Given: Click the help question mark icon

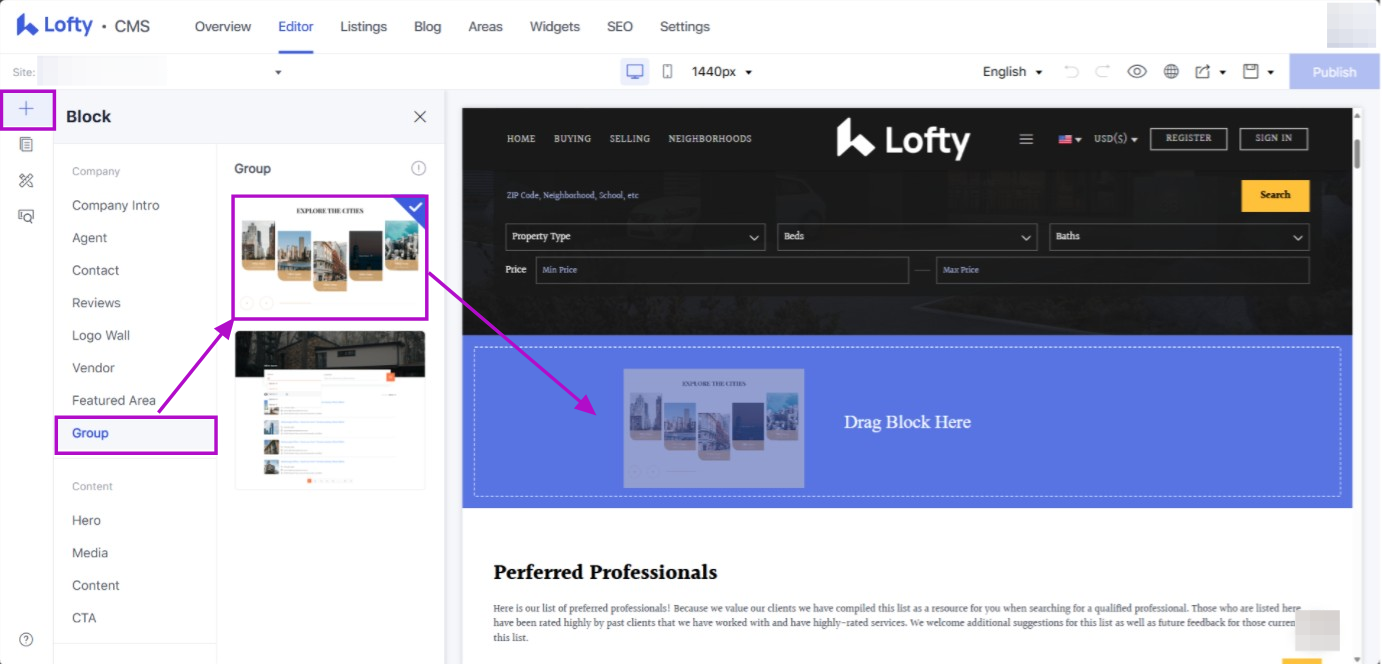Looking at the screenshot, I should pyautogui.click(x=27, y=640).
